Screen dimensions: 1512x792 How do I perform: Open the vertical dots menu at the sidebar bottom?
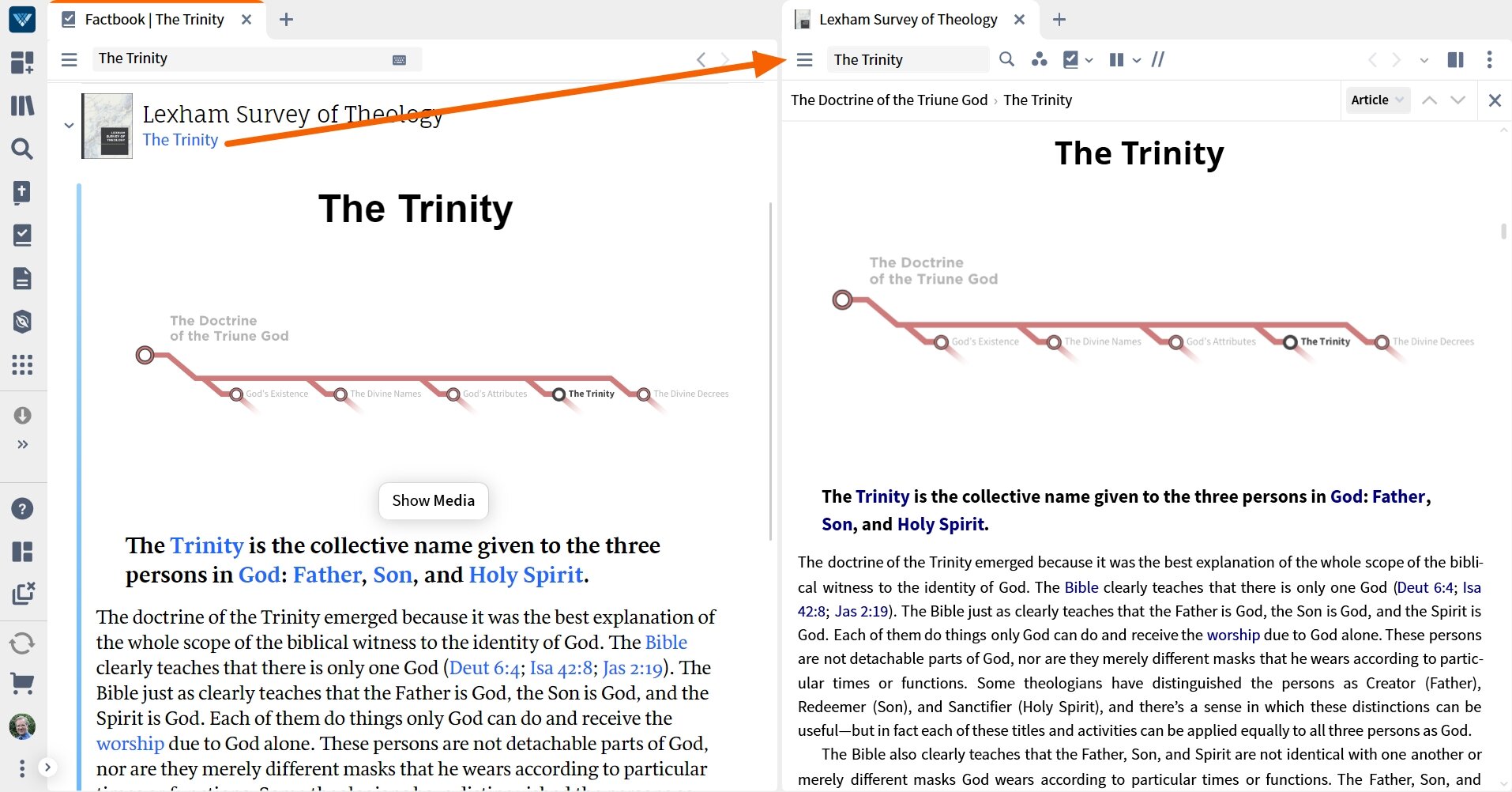(22, 767)
